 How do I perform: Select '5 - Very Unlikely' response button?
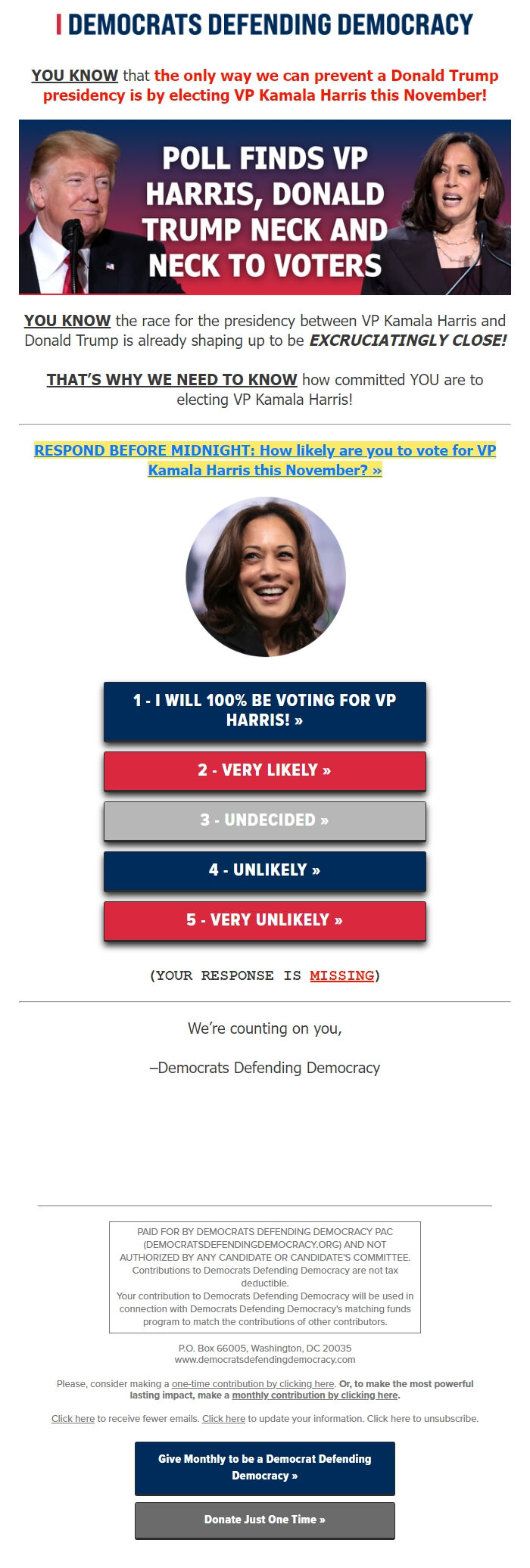265,920
